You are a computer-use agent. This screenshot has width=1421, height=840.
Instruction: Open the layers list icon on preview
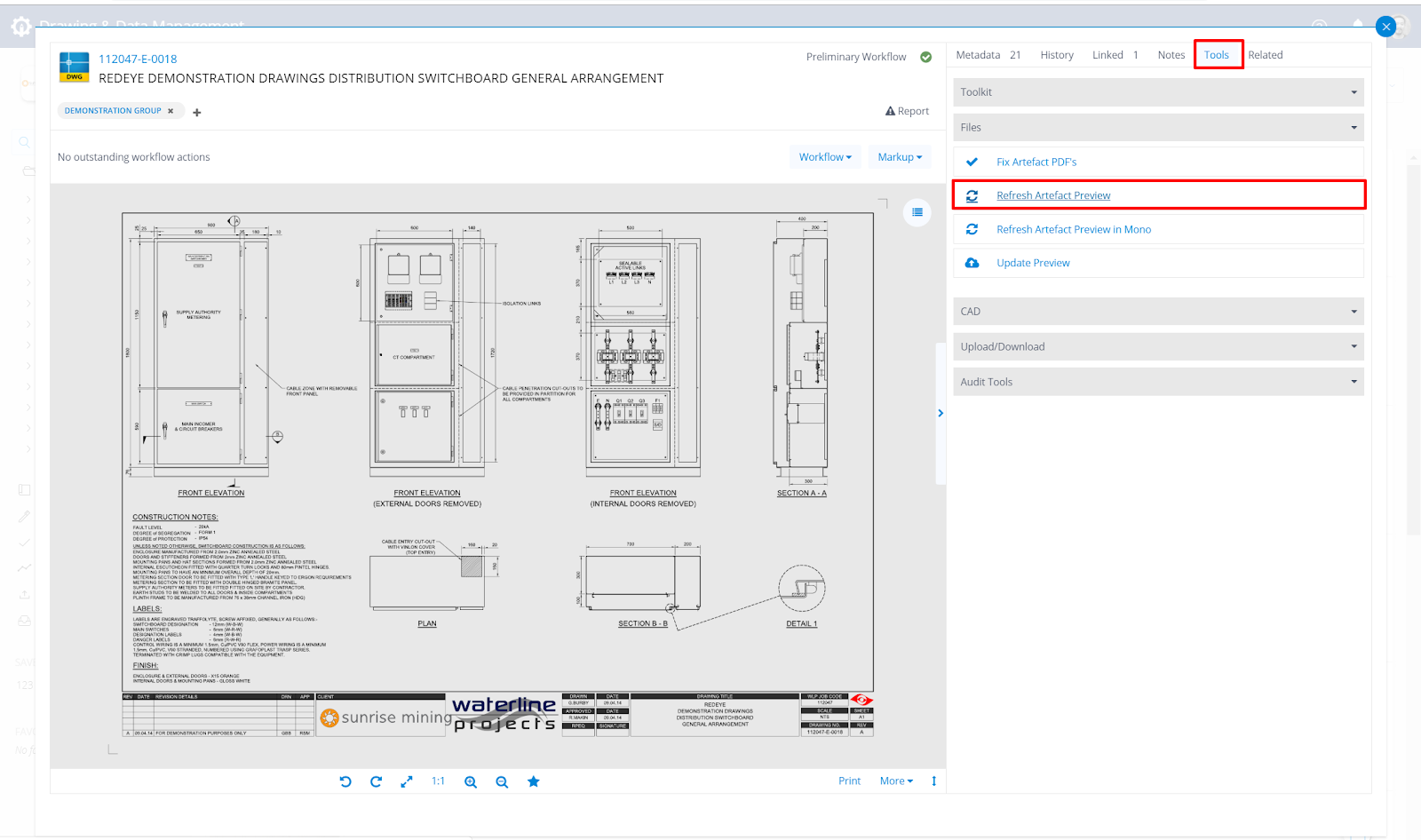917,212
